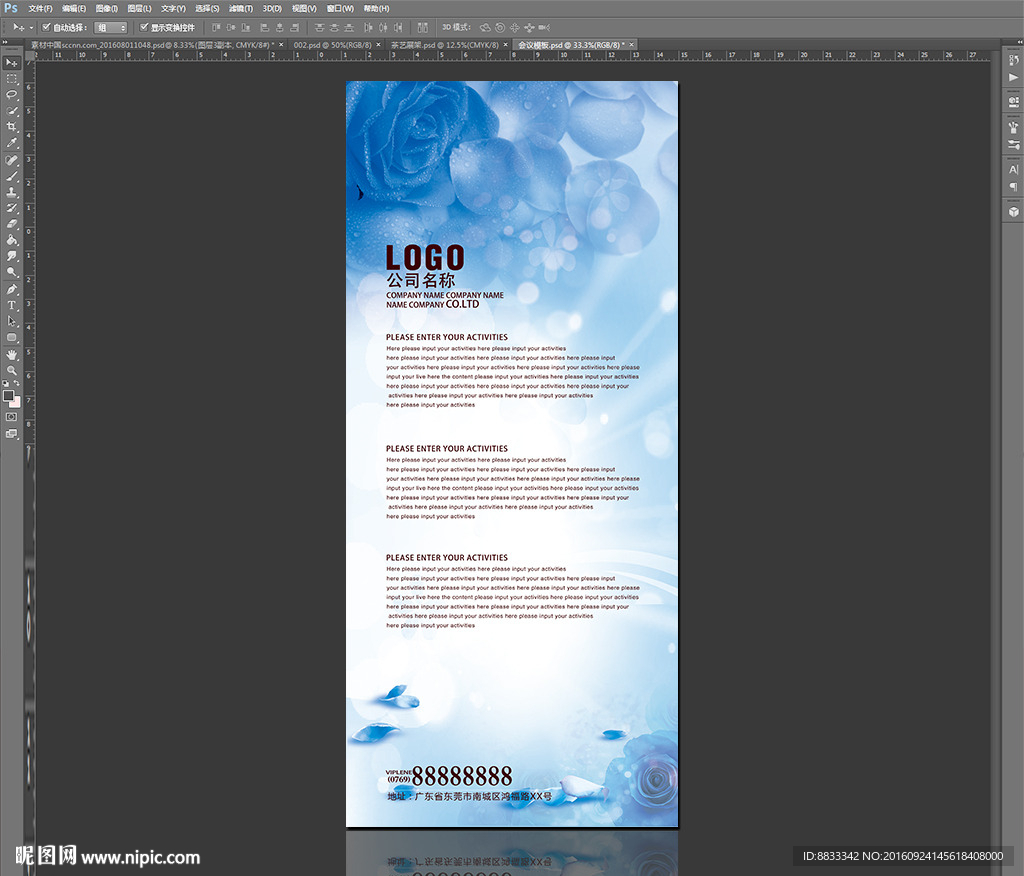Select the Dodge tool
The width and height of the screenshot is (1024, 876).
point(12,272)
